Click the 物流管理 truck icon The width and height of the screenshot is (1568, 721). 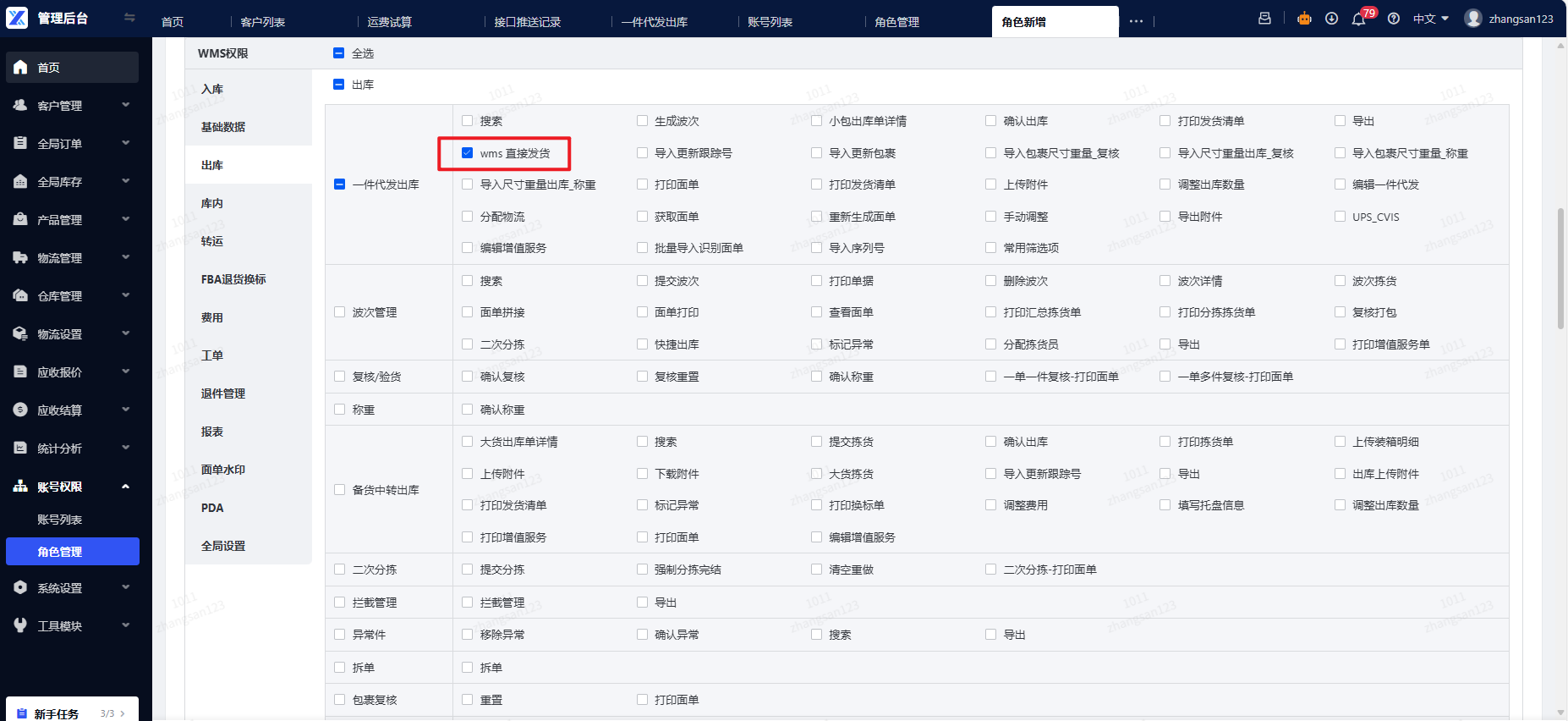(20, 257)
